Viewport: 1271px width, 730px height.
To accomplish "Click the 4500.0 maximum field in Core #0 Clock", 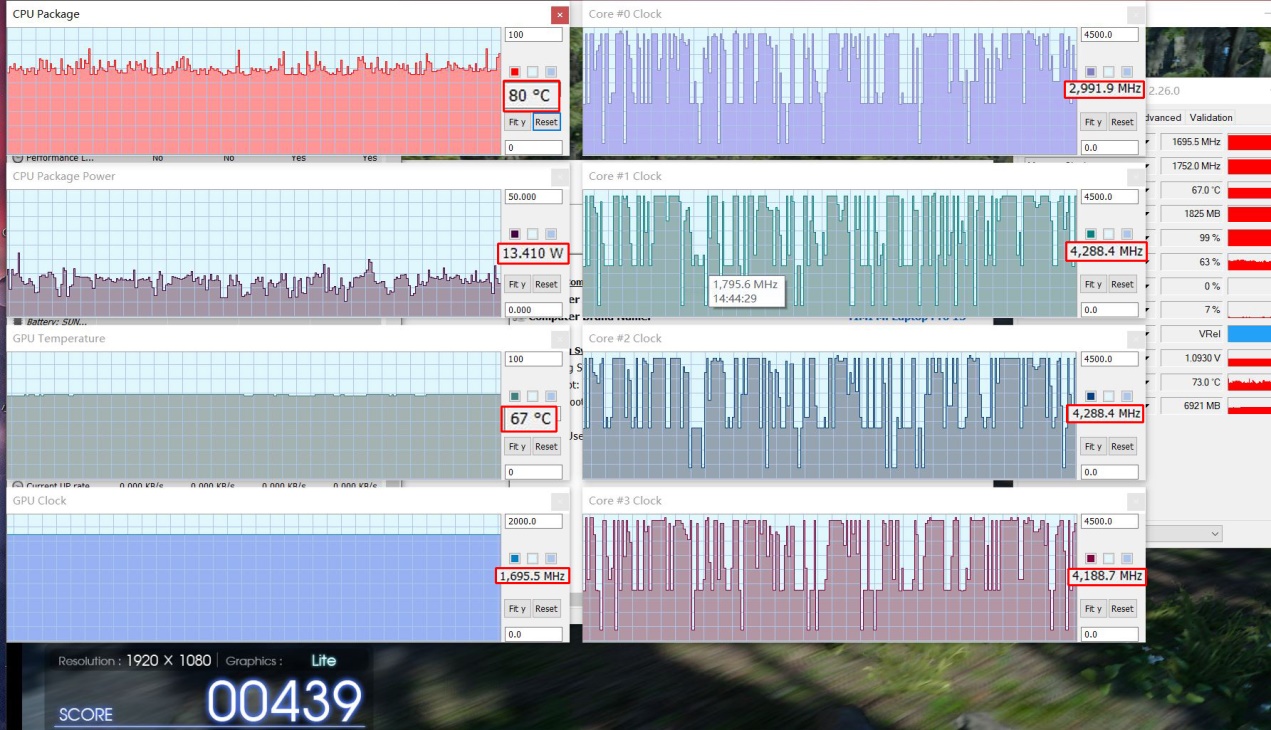I will pos(1109,35).
